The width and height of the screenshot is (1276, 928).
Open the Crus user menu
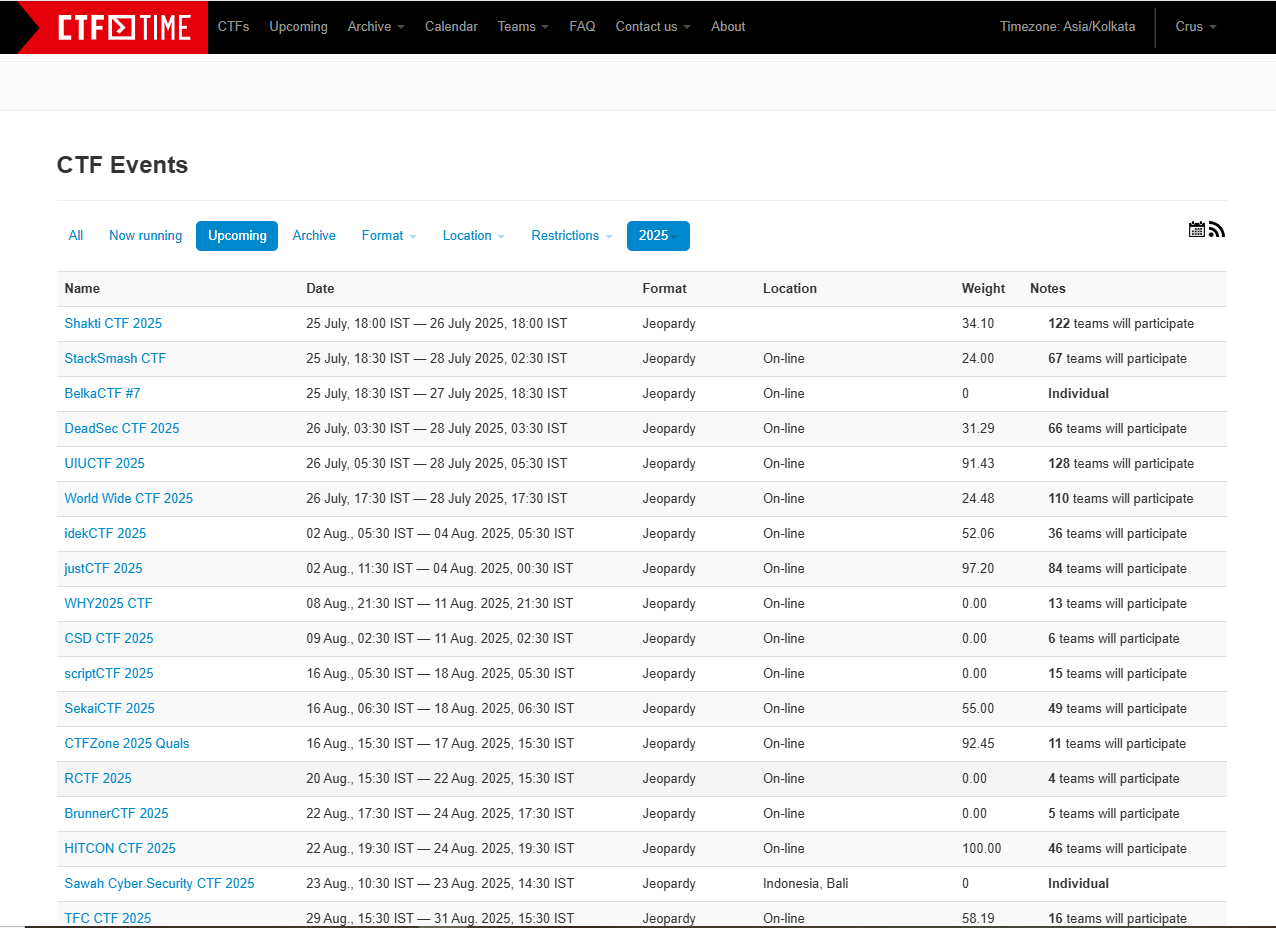[1196, 27]
